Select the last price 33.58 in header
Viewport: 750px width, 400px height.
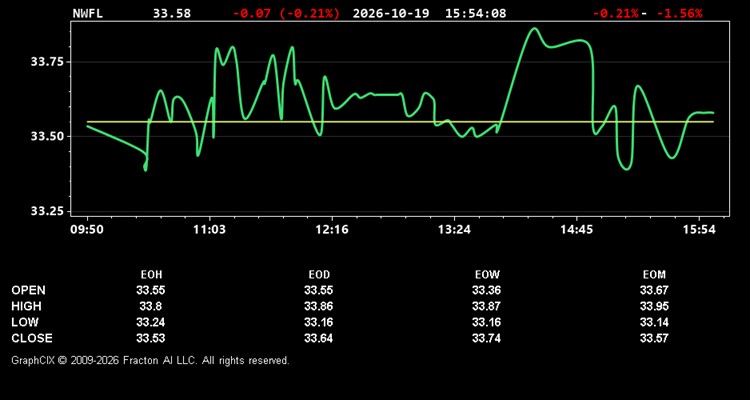172,13
